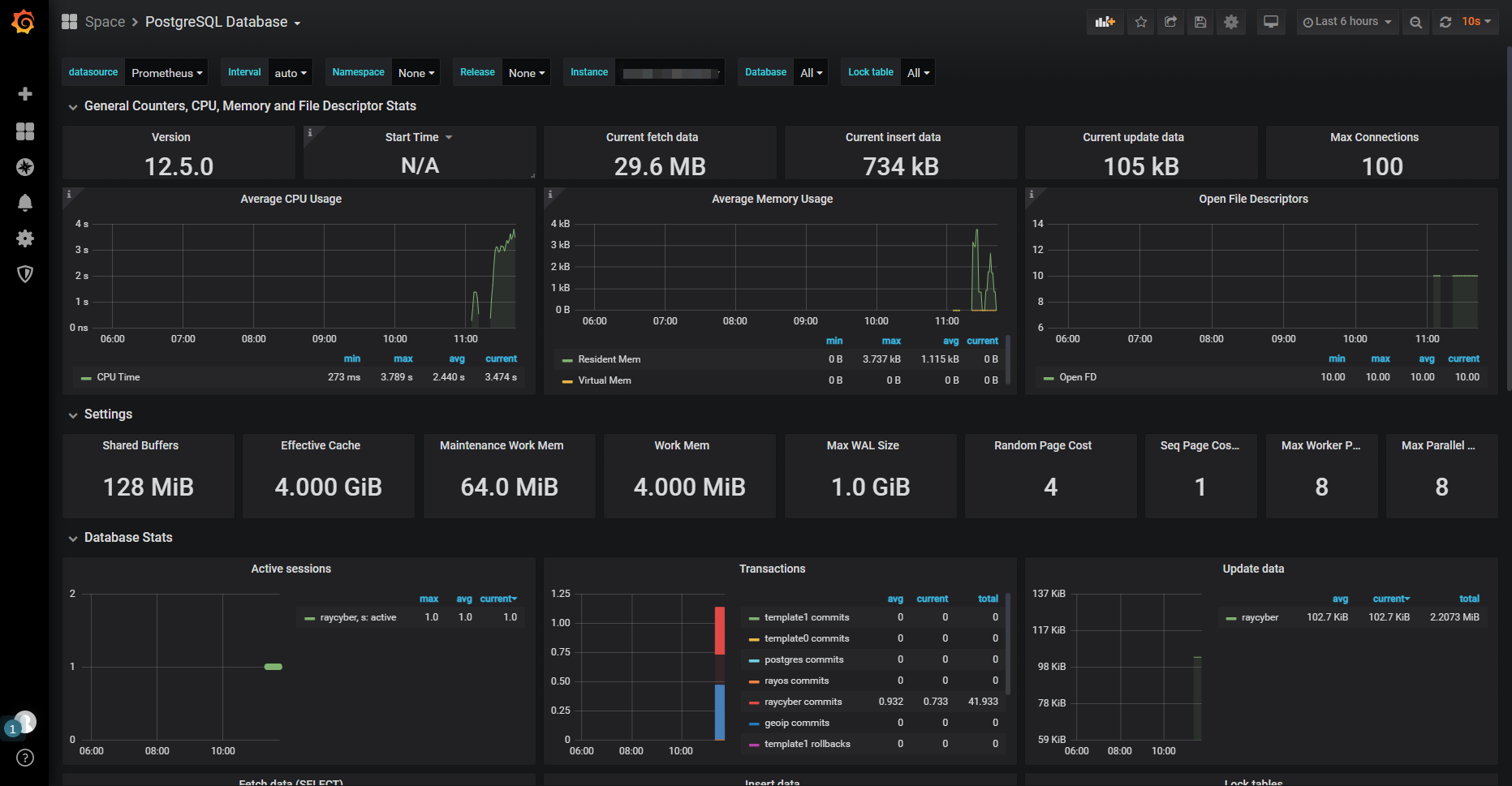Image resolution: width=1512 pixels, height=786 pixels.
Task: Open the Instance selector dropdown
Action: [670, 72]
